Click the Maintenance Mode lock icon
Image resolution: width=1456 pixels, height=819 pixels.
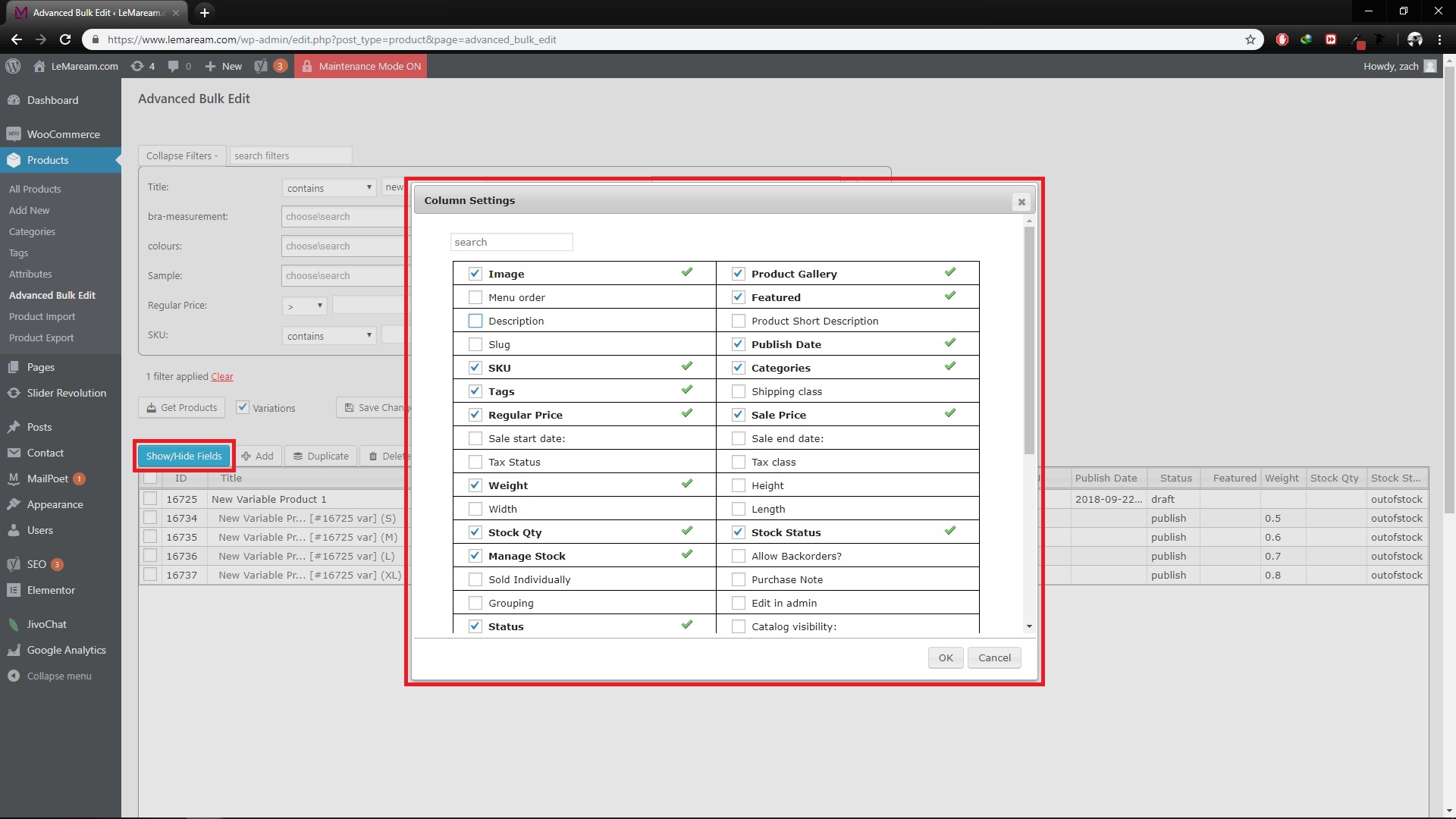click(x=307, y=66)
